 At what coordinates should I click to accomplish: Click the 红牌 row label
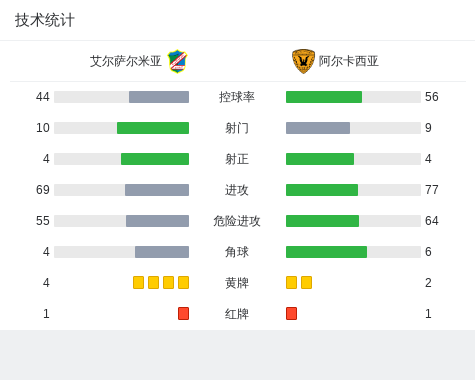tap(237, 314)
